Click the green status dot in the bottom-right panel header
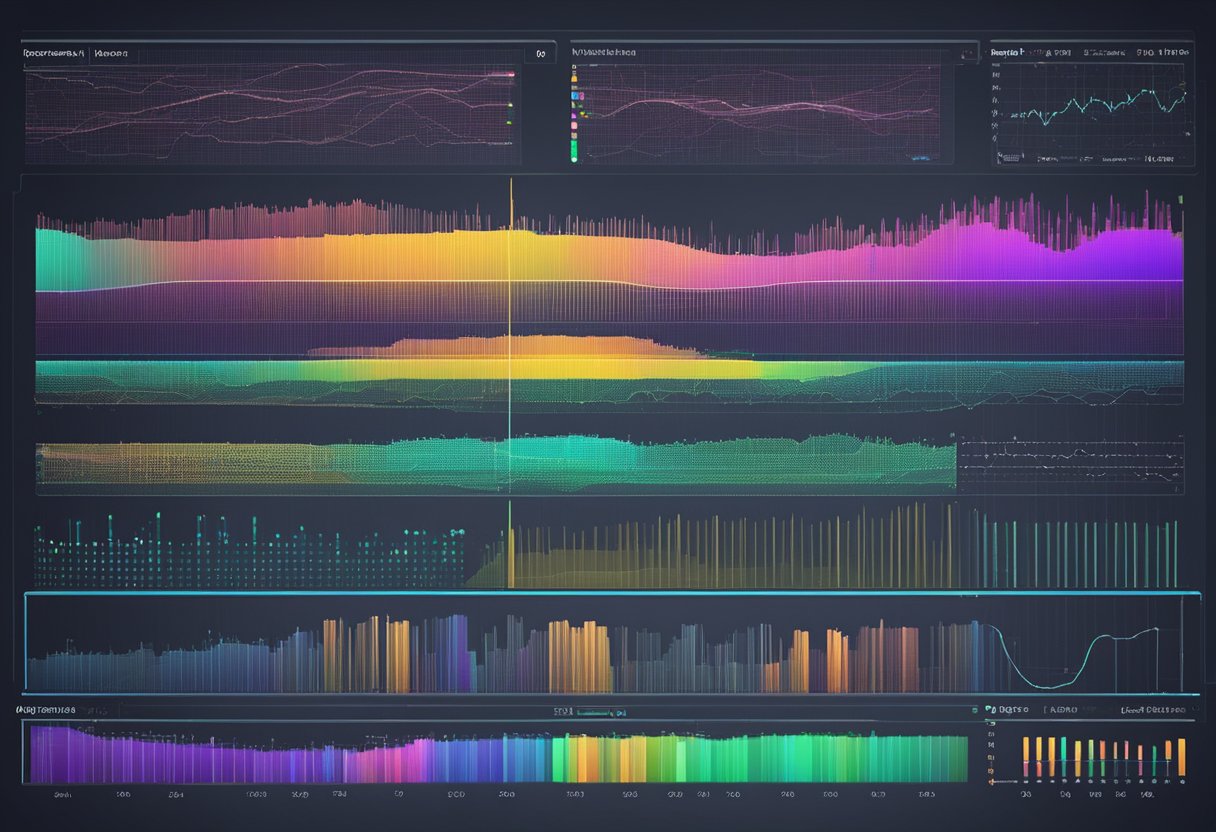This screenshot has width=1216, height=832. (x=988, y=709)
